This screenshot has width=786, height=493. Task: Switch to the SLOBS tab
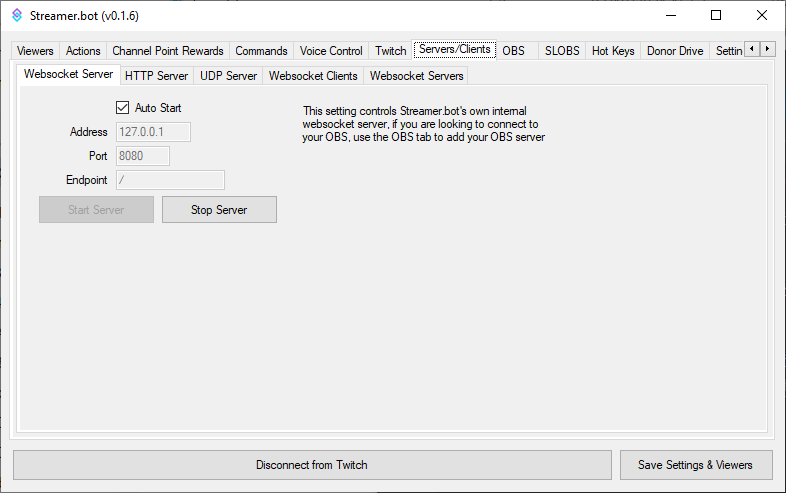tap(562, 51)
